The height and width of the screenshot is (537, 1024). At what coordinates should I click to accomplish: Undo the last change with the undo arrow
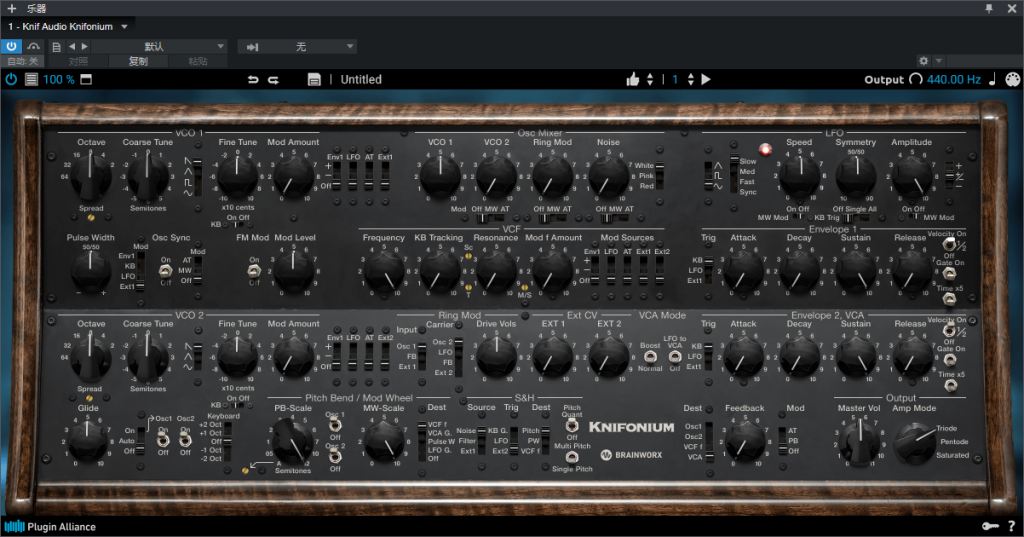253,79
